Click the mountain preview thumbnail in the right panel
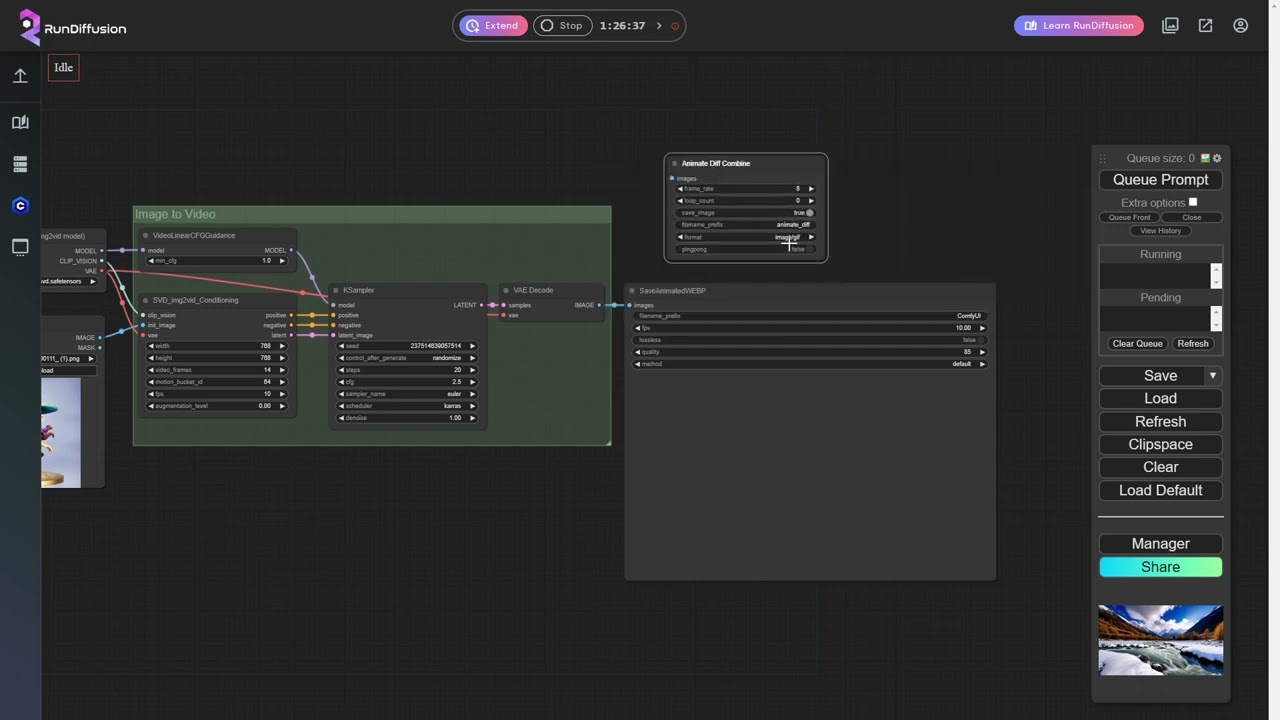This screenshot has height=720, width=1280. click(1160, 640)
